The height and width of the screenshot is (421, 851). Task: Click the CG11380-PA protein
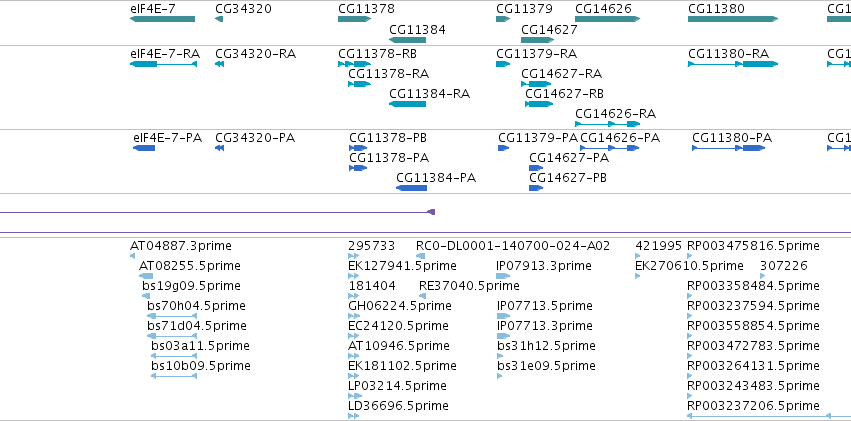tap(728, 148)
